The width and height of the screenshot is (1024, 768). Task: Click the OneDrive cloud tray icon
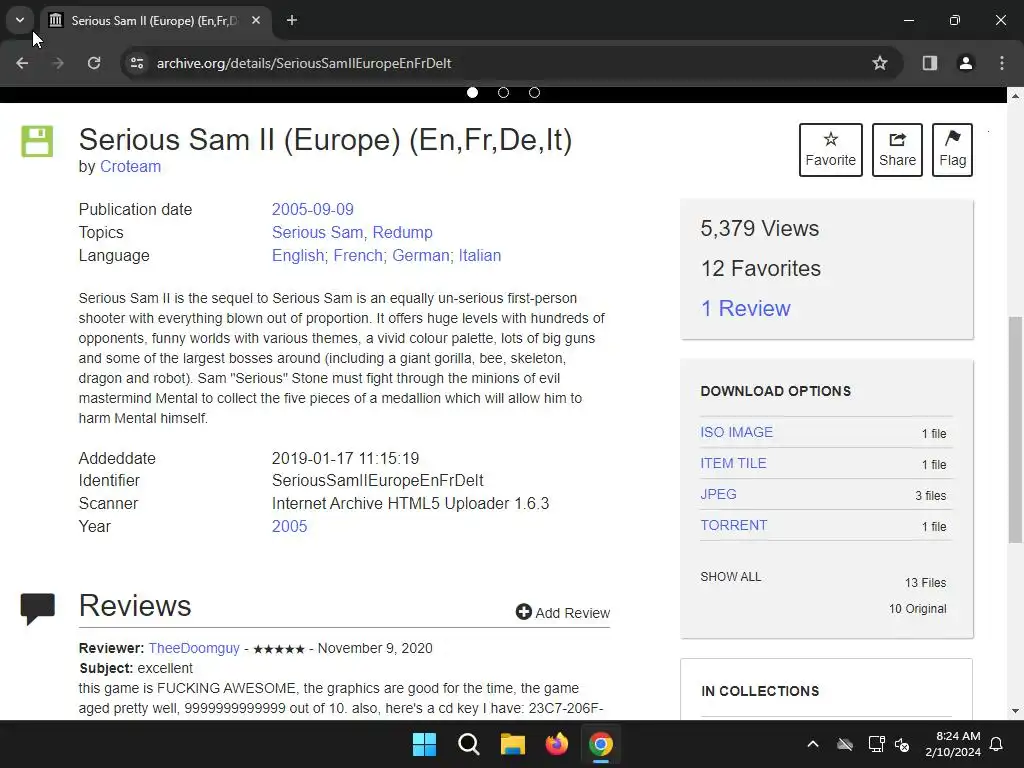pyautogui.click(x=845, y=744)
